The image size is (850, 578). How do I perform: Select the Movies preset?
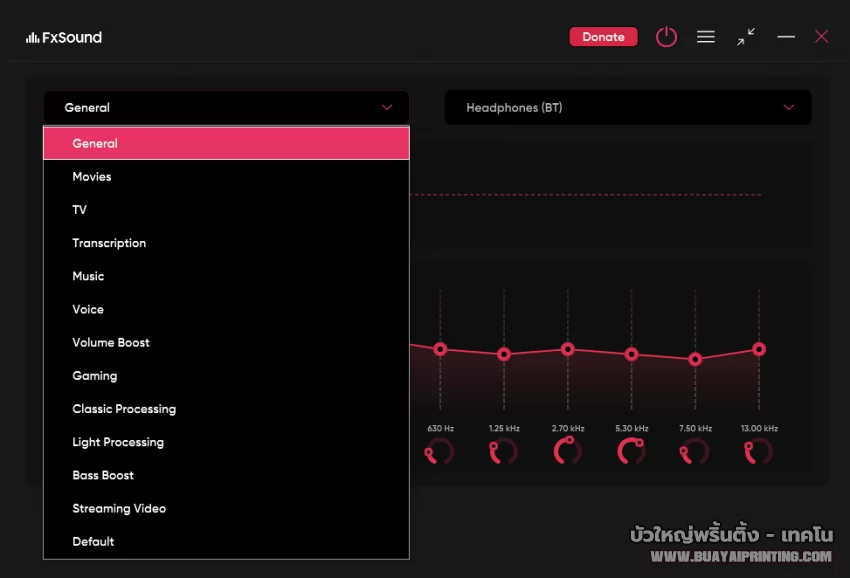pyautogui.click(x=92, y=177)
